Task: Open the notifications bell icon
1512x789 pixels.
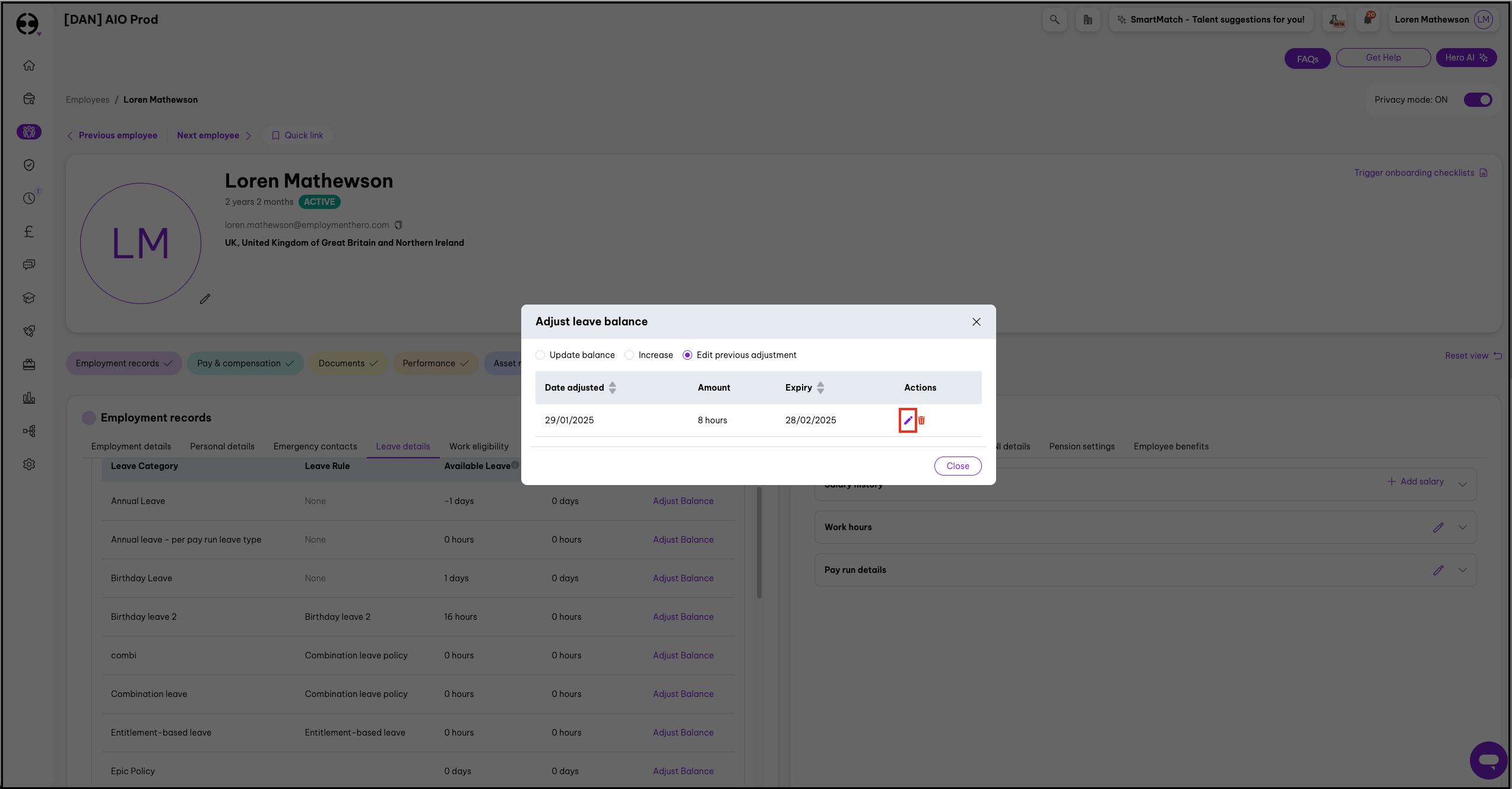Action: pyautogui.click(x=1368, y=20)
